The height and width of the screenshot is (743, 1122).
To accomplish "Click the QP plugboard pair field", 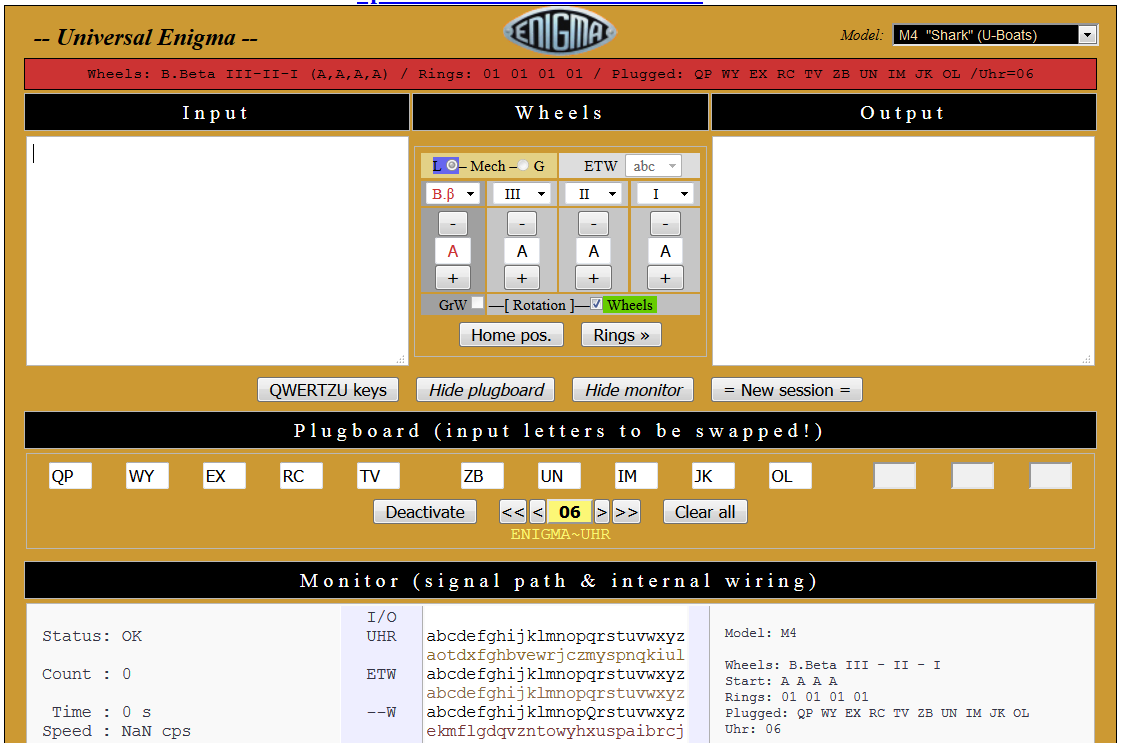I will 70,475.
